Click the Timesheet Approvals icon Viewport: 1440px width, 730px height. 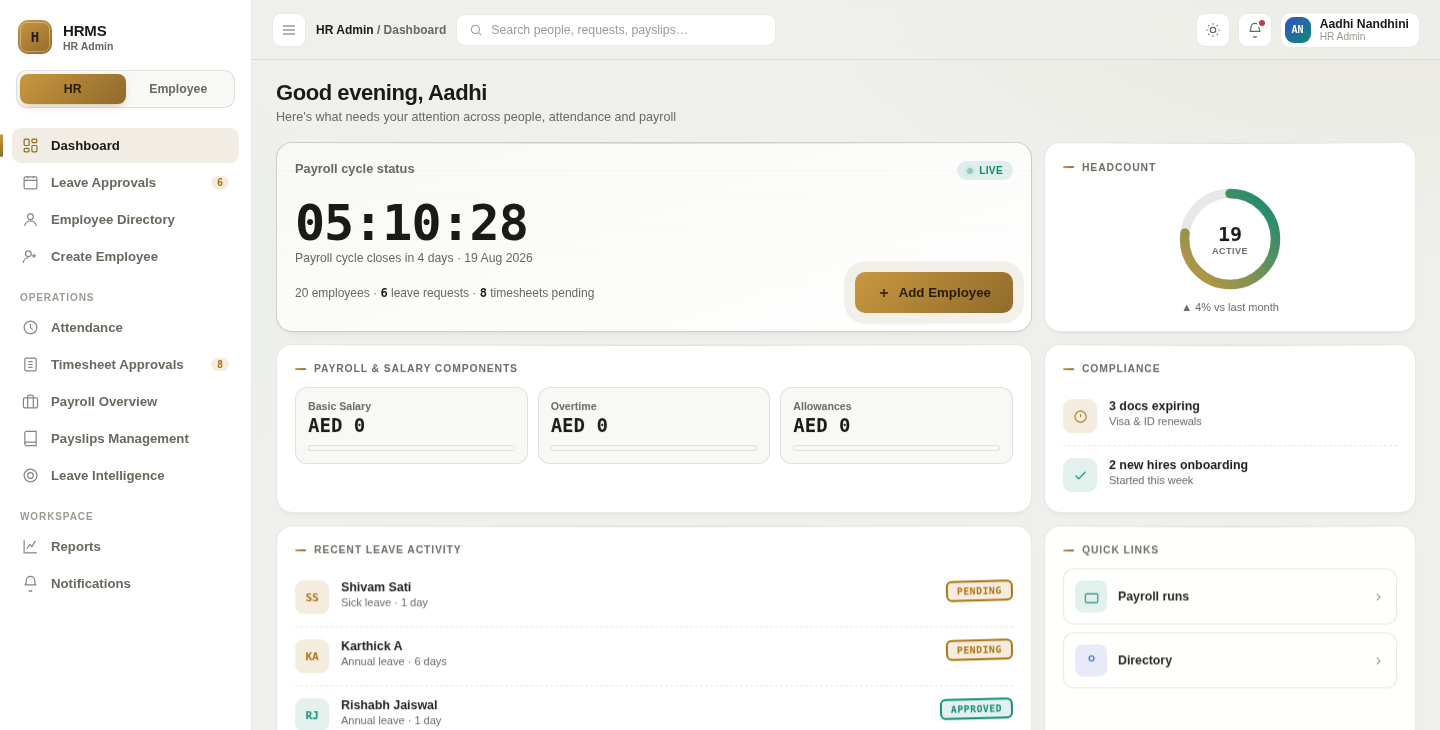tap(30, 364)
